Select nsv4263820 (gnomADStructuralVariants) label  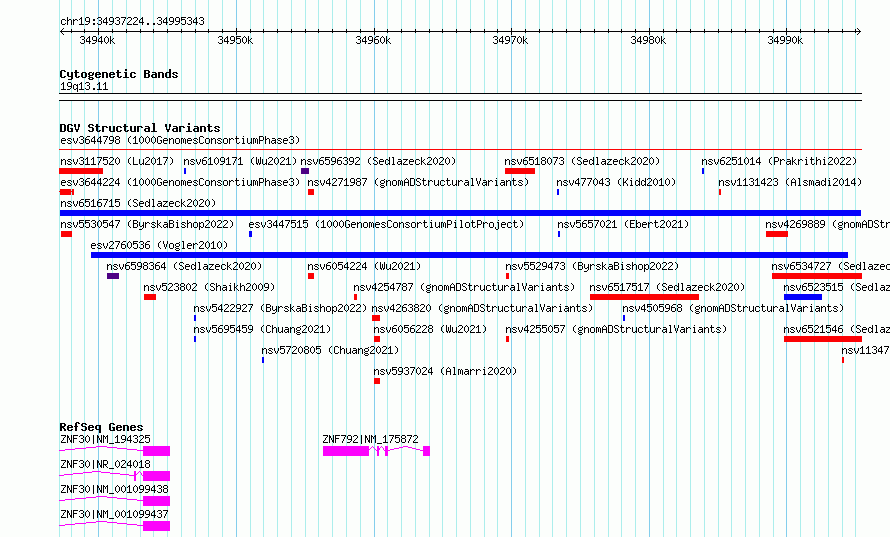[482, 308]
